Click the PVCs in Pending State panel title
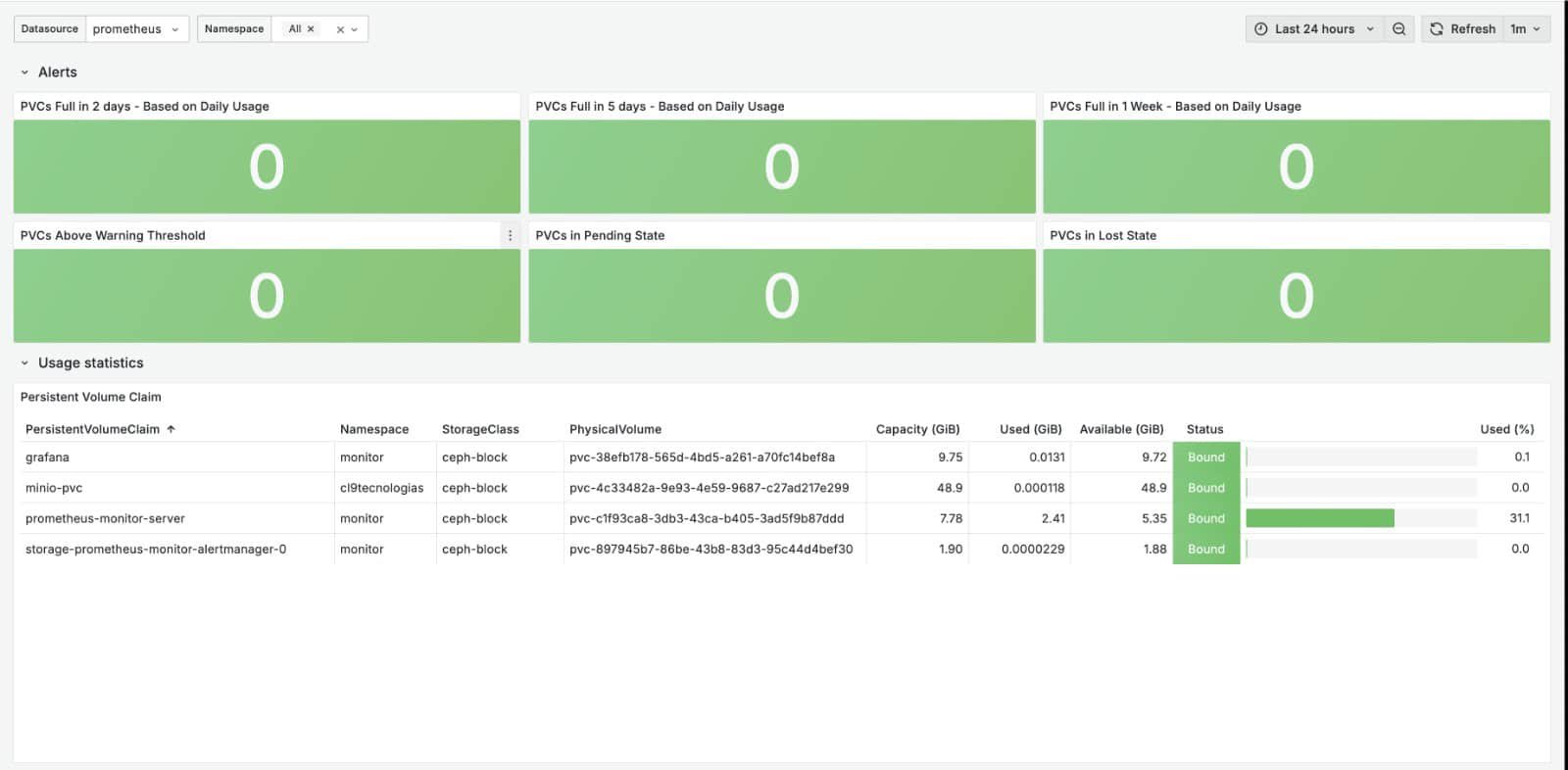The image size is (1568, 770). tap(600, 235)
